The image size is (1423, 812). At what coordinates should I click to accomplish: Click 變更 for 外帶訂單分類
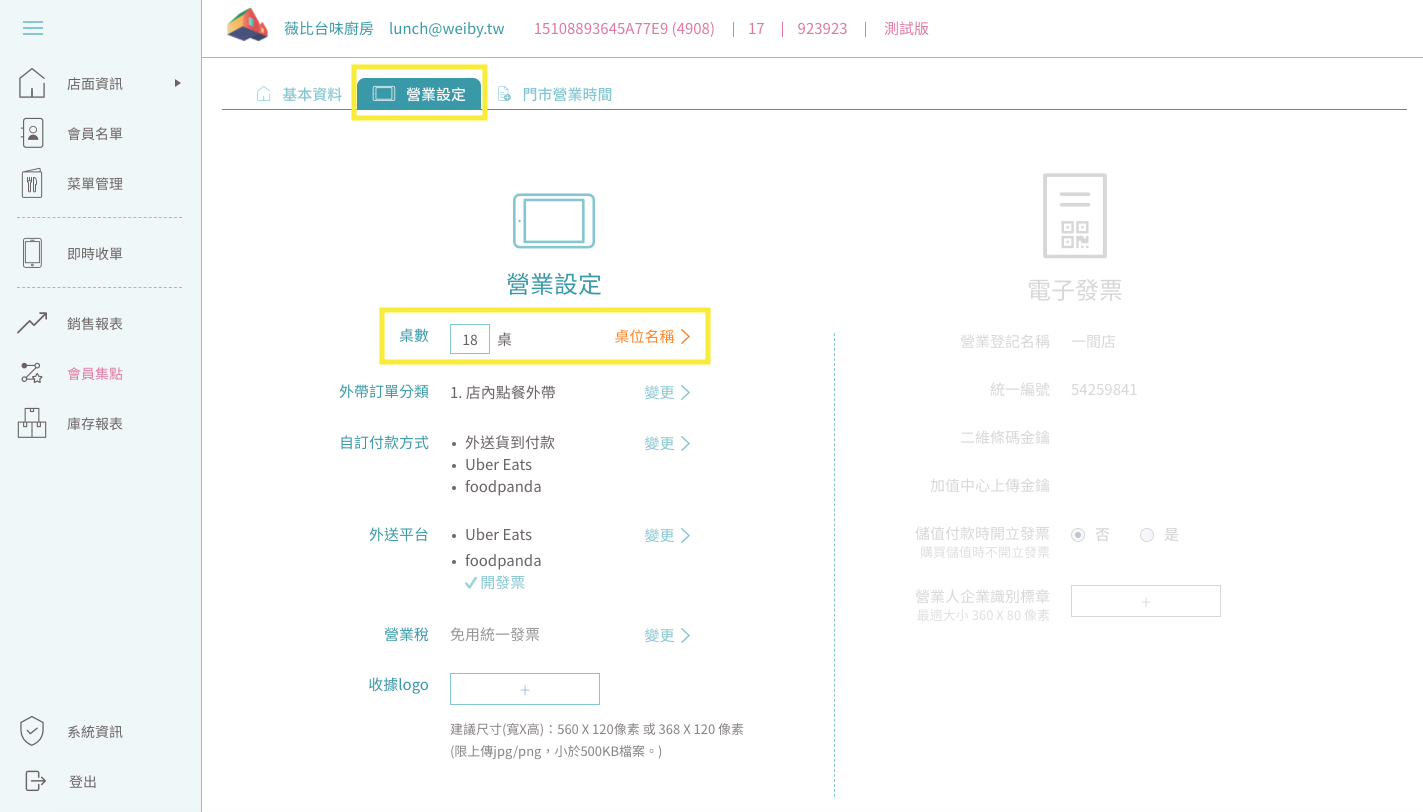tap(667, 393)
